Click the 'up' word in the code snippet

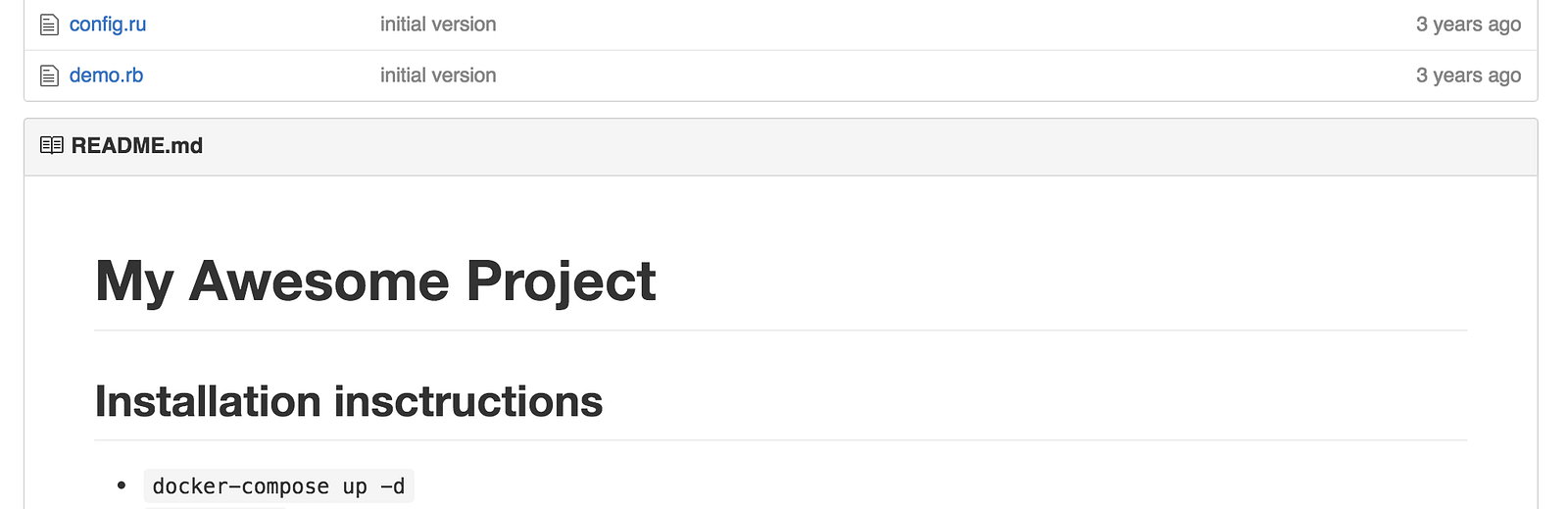355,486
